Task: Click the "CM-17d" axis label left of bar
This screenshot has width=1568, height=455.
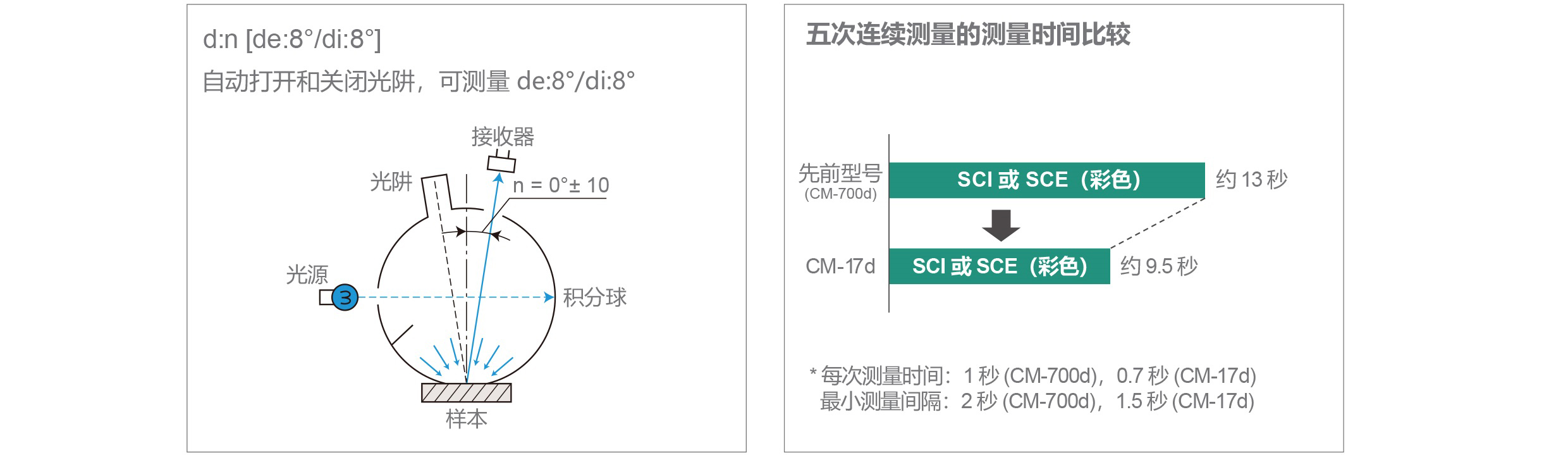Action: pos(840,266)
